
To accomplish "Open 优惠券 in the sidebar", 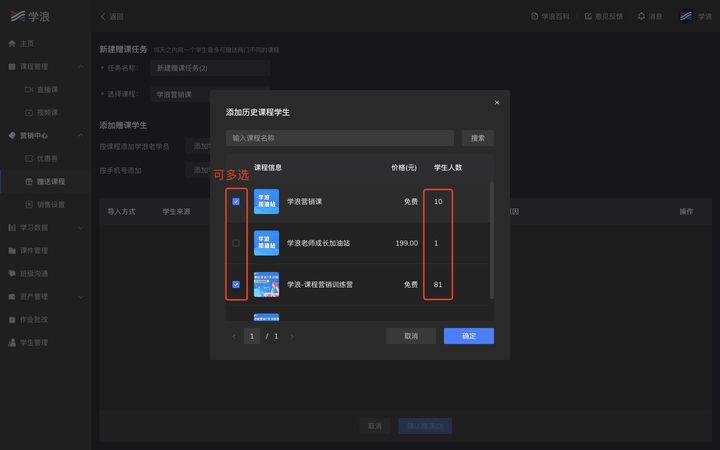I will point(47,158).
